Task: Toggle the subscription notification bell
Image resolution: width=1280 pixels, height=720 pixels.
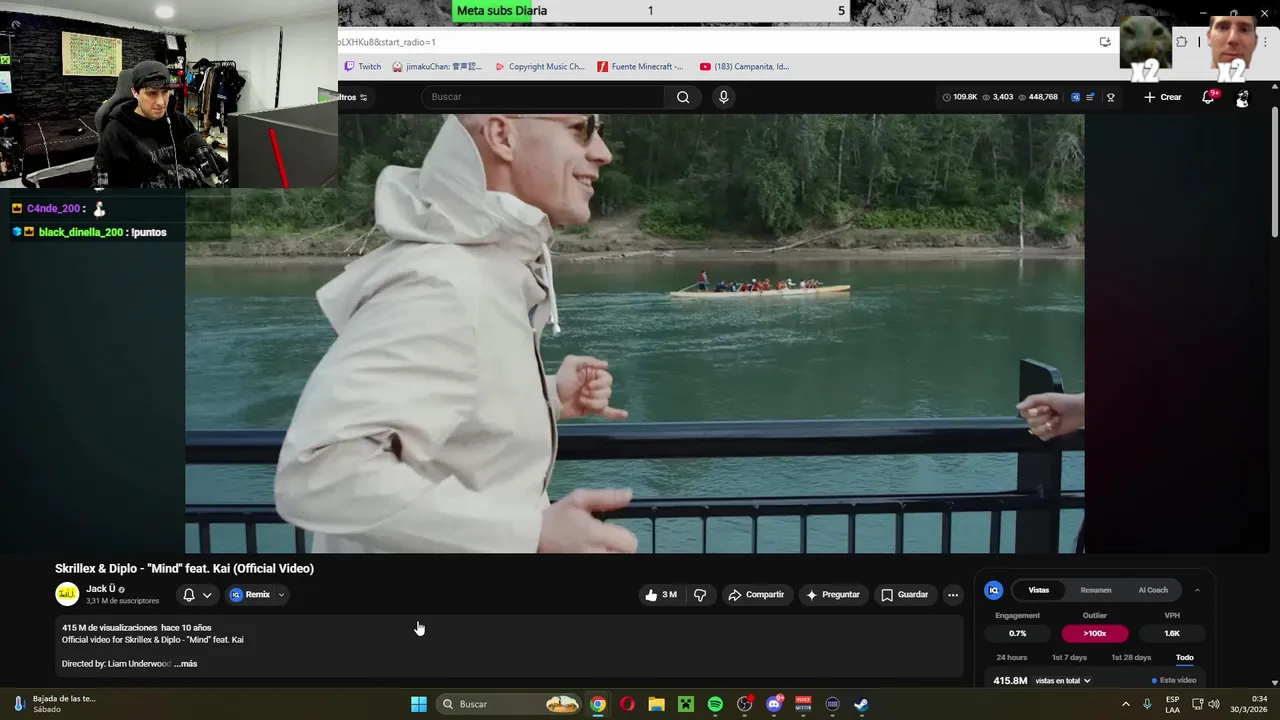Action: (x=188, y=594)
